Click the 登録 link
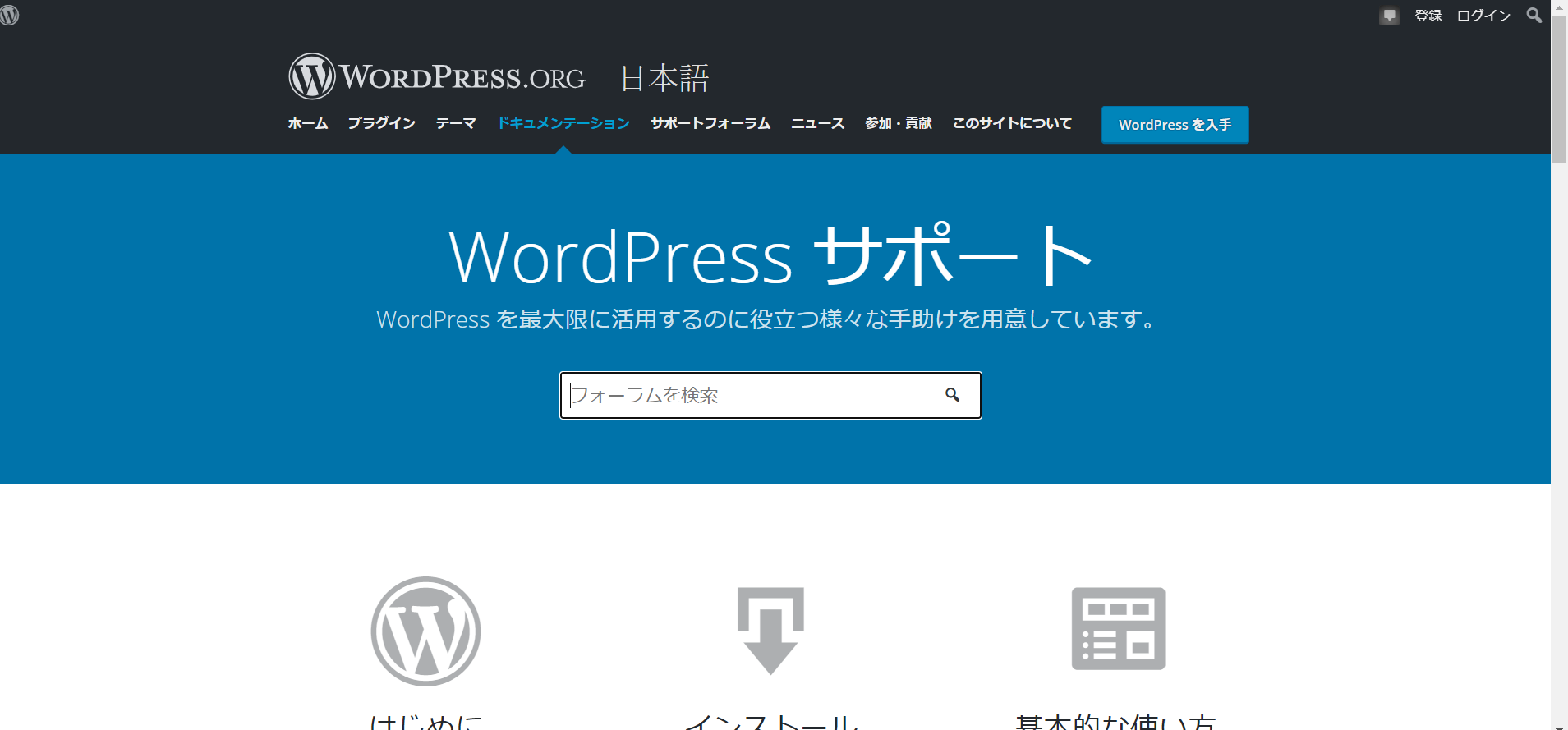The width and height of the screenshot is (1568, 730). pos(1428,16)
